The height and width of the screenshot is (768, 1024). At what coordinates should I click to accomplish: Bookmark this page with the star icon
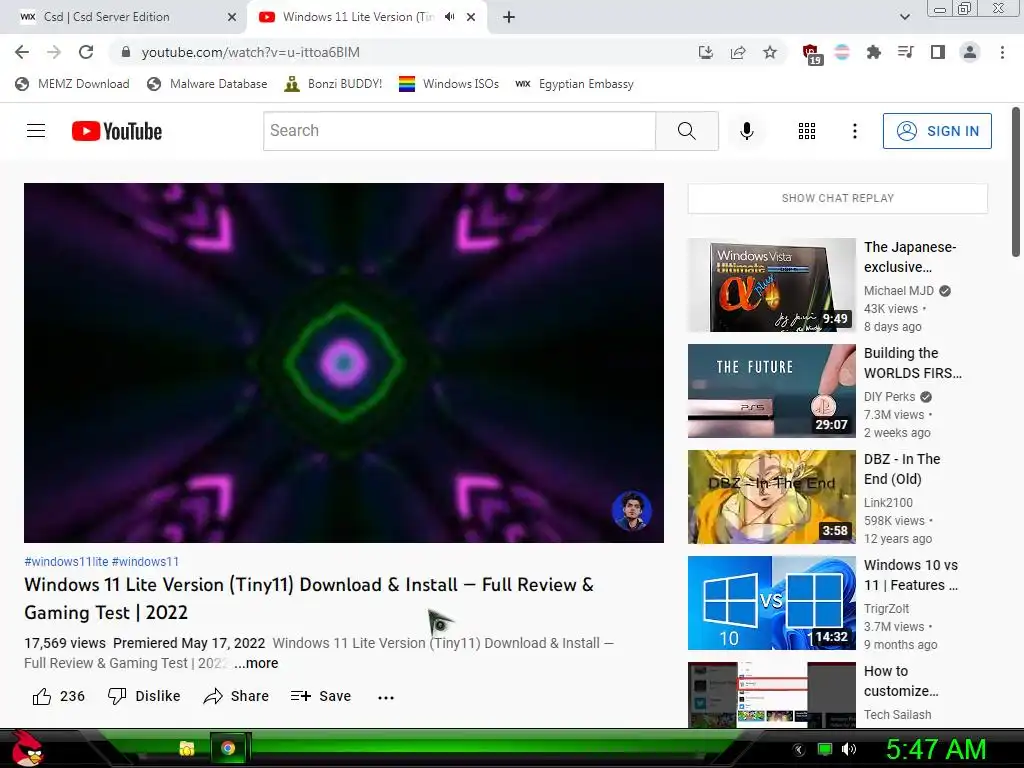click(x=770, y=52)
